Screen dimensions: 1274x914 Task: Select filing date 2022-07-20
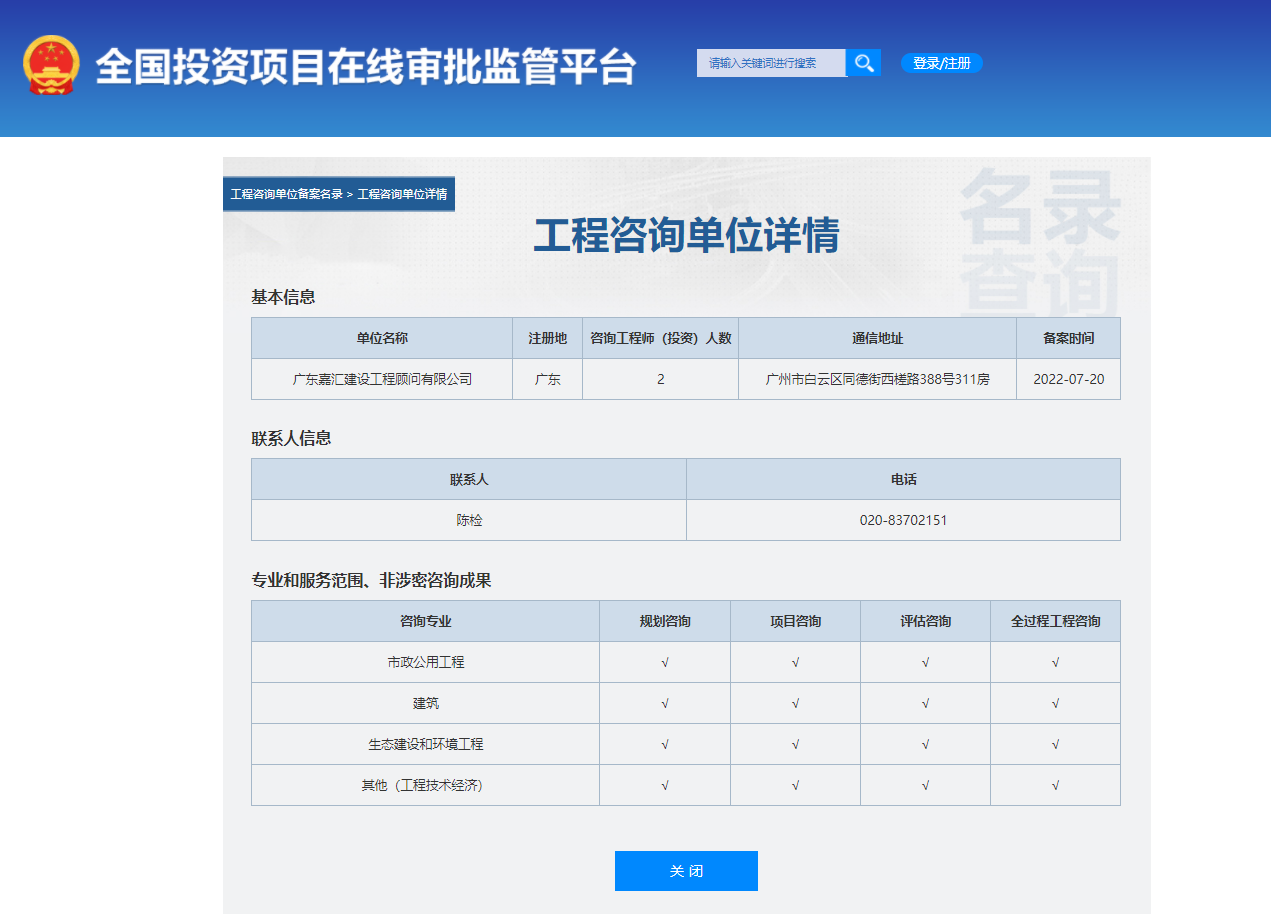point(1069,380)
